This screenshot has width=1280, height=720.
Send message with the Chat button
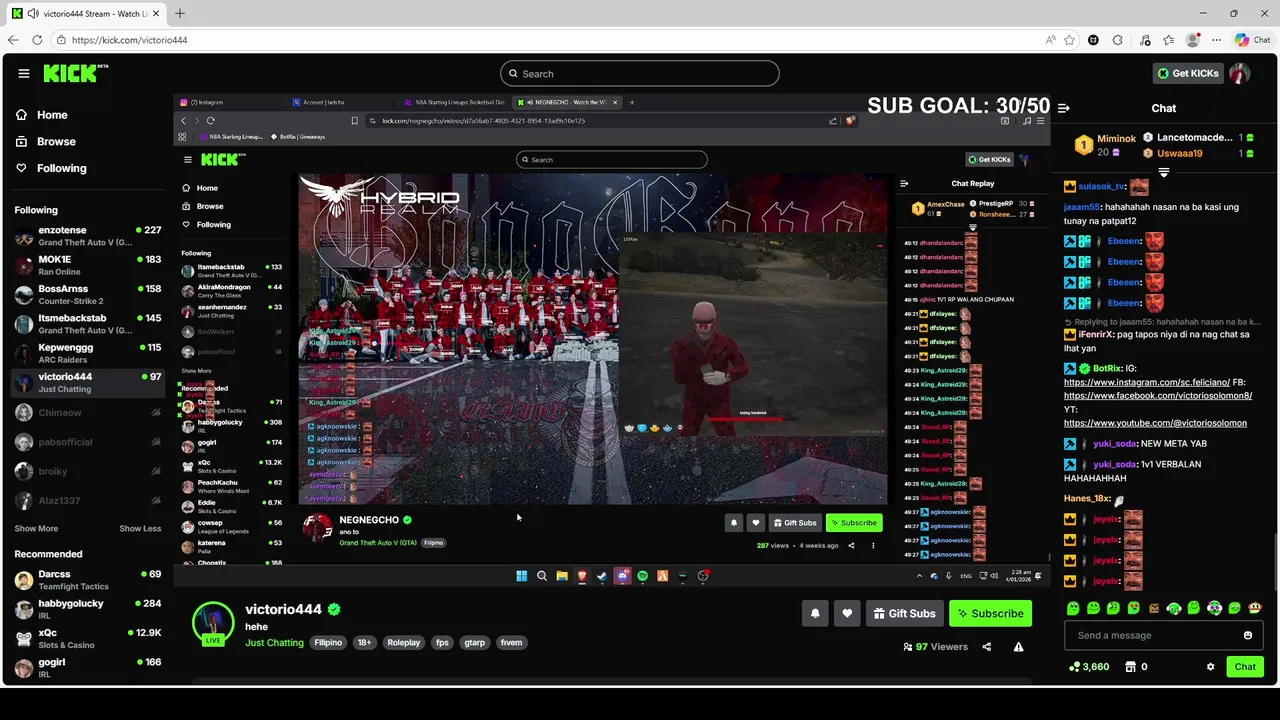[1245, 667]
